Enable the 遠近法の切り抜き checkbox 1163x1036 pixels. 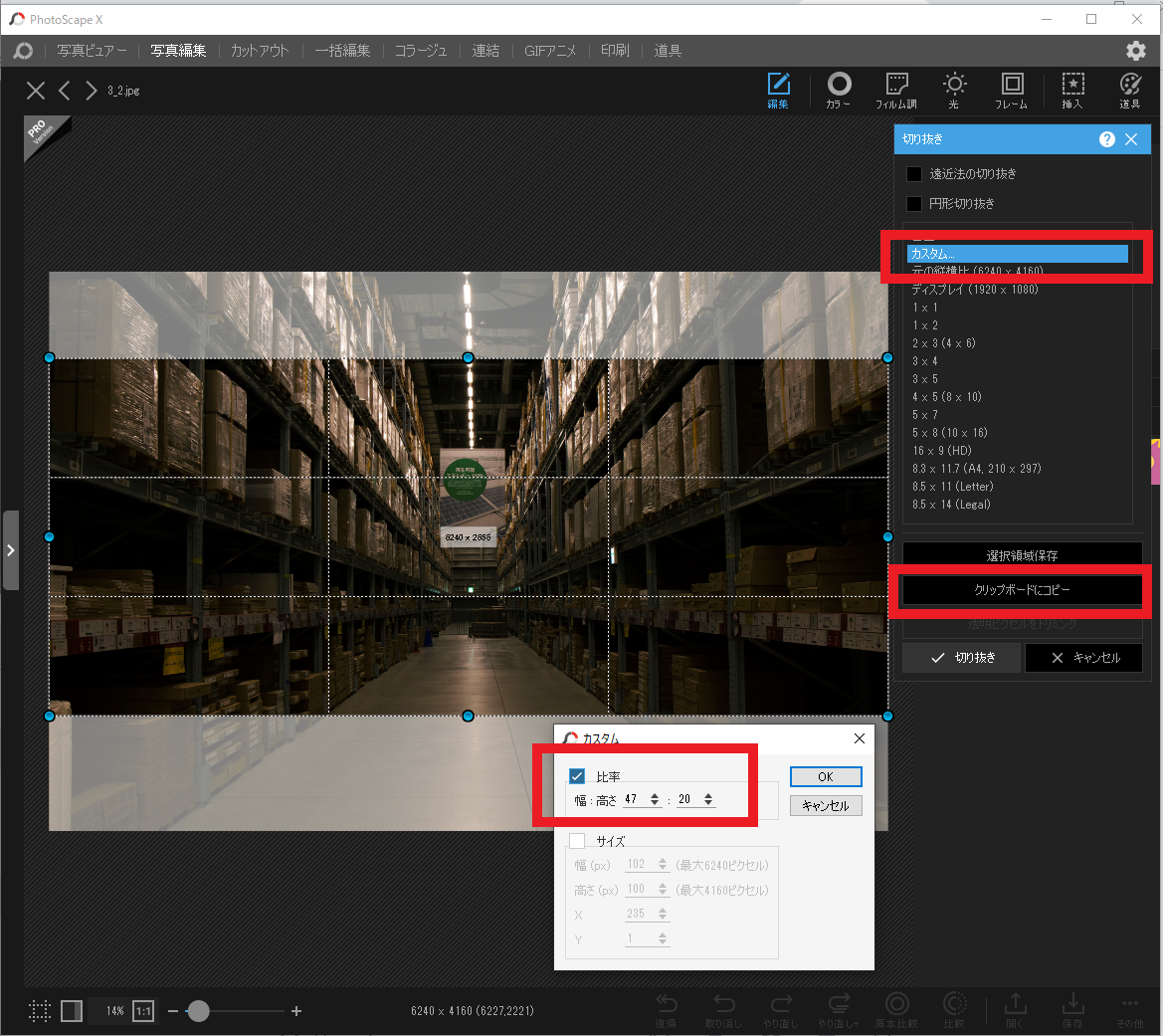tap(914, 174)
